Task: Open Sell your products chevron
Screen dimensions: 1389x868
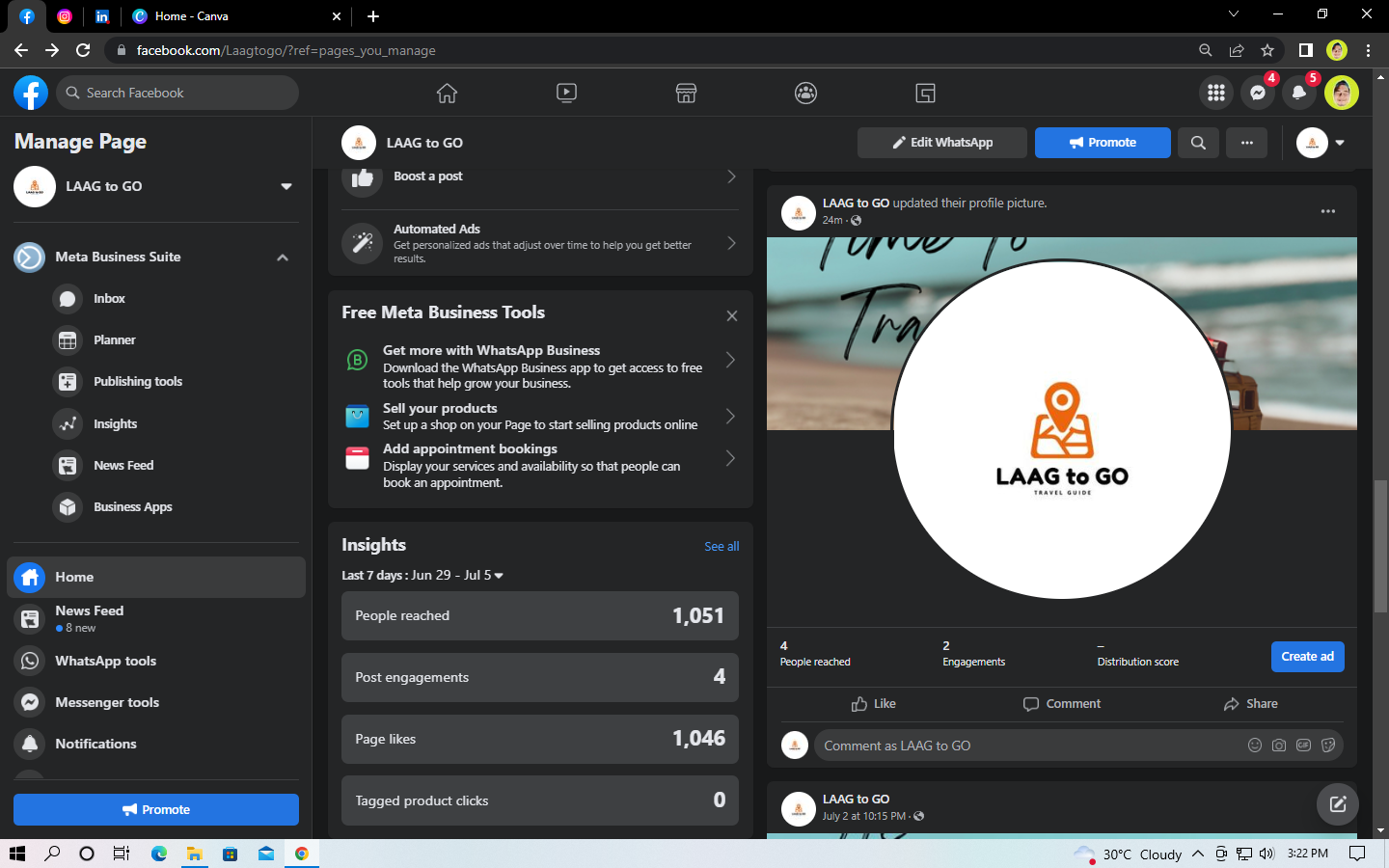Action: tap(730, 417)
